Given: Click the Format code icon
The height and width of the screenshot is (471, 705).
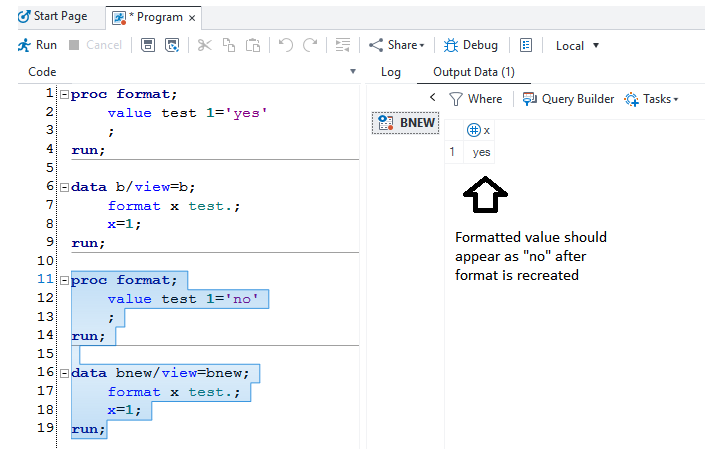Looking at the screenshot, I should click(x=342, y=45).
